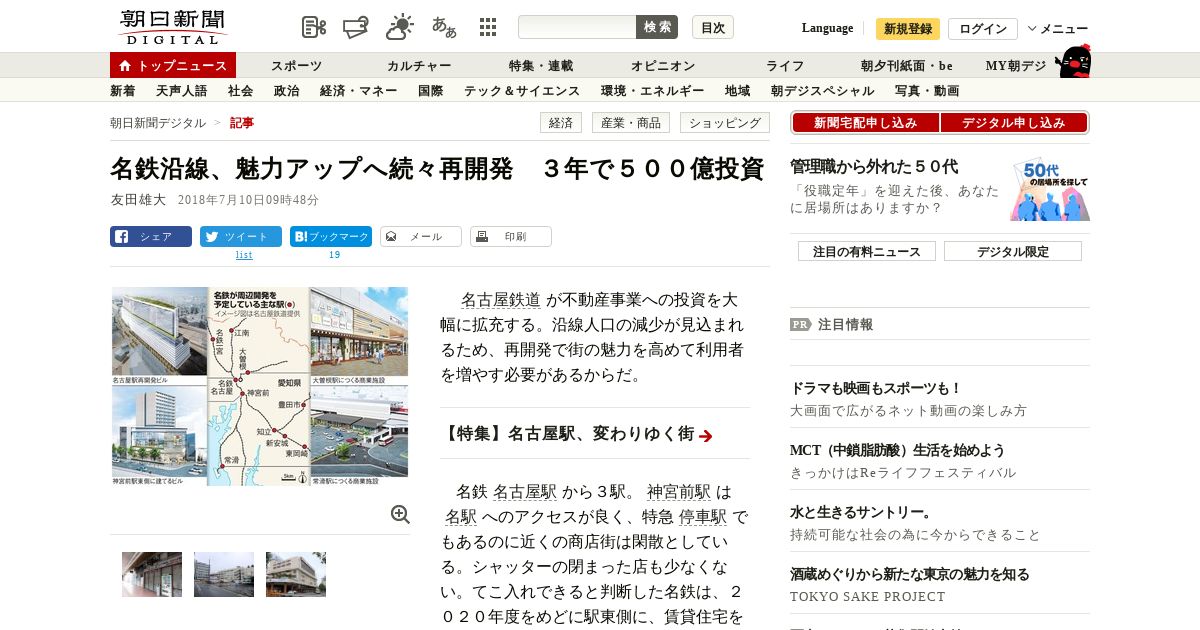The image size is (1200, 630).
Task: Send article via メール button
Action: (x=421, y=237)
